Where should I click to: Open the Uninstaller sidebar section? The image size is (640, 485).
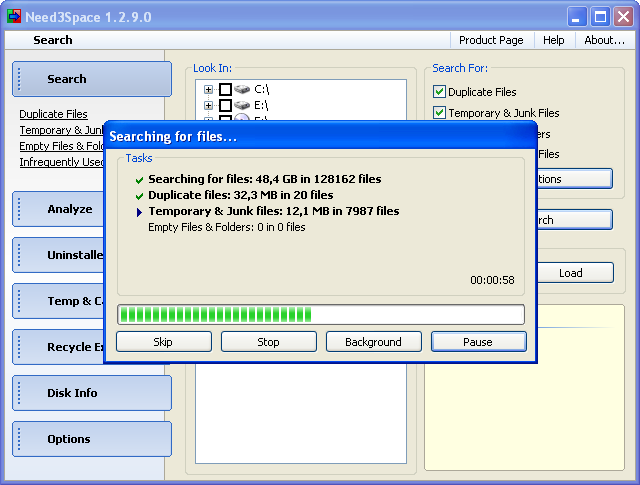point(58,255)
